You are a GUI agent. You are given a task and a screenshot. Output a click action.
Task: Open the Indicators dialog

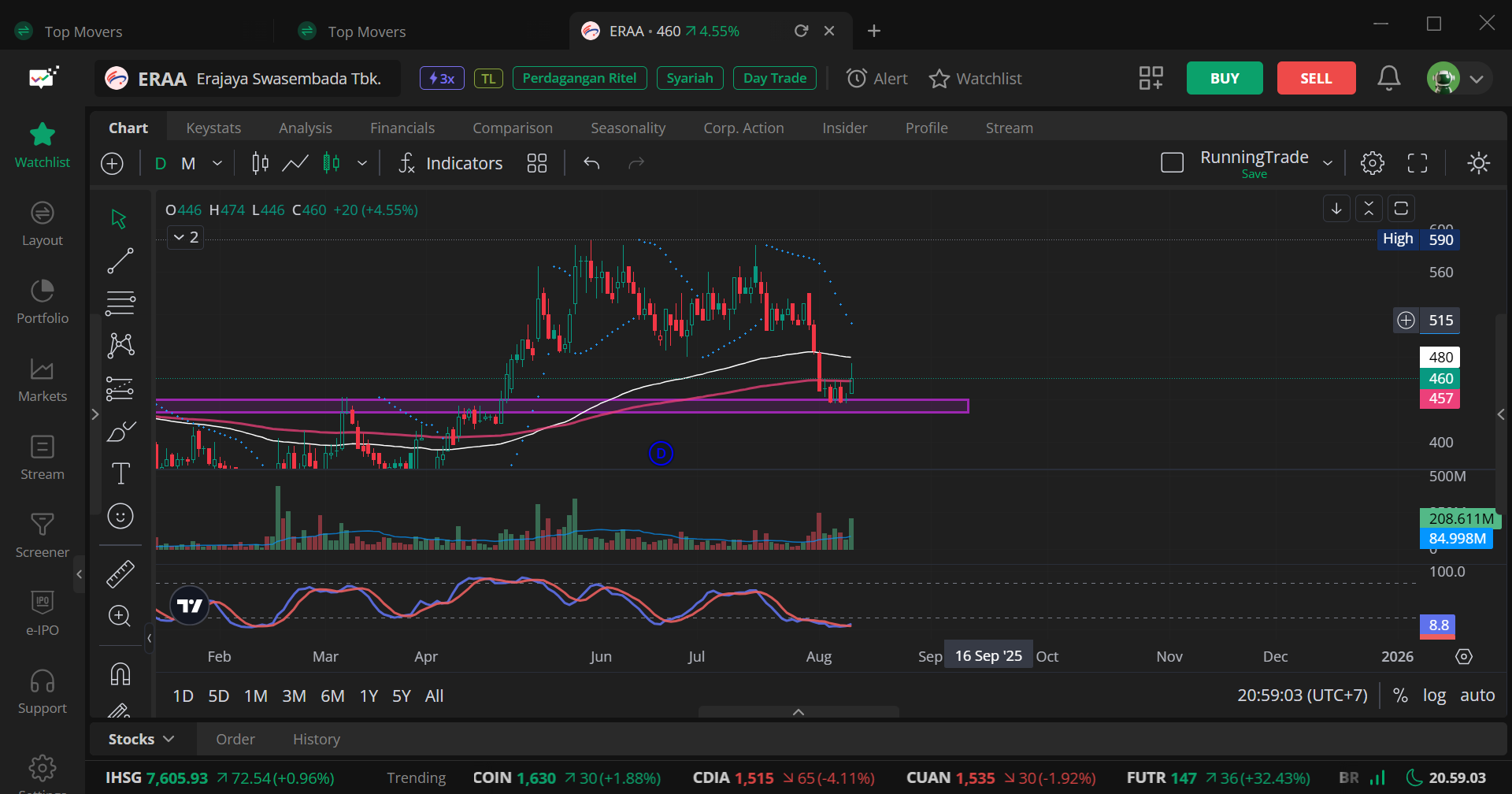[450, 163]
